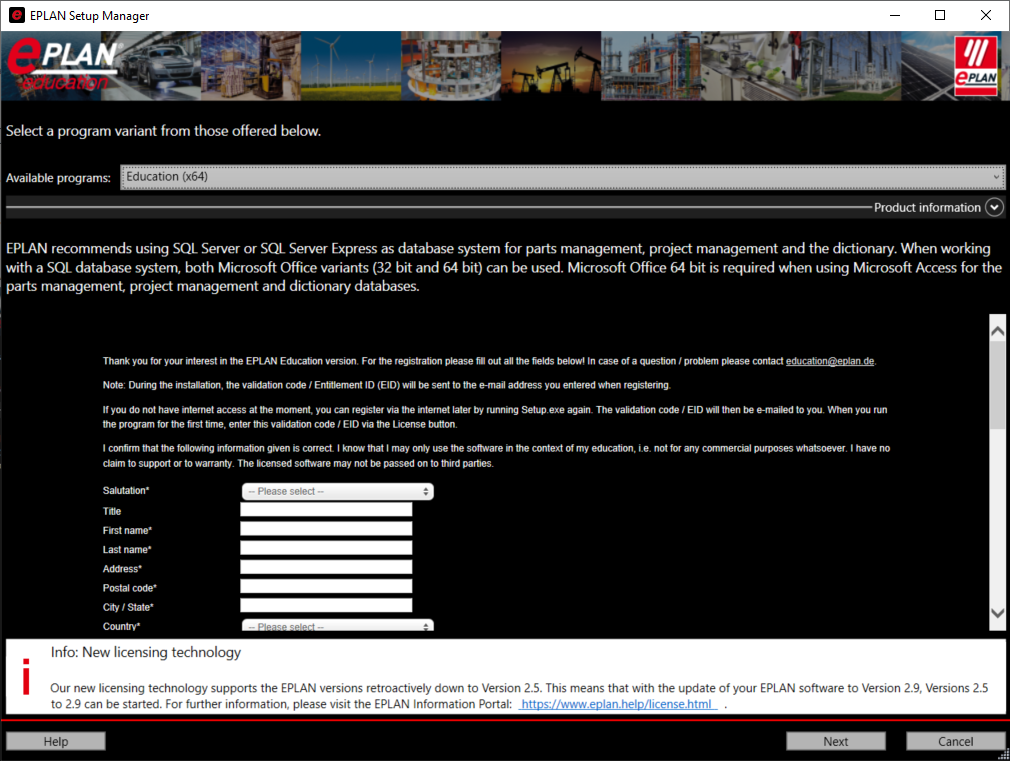Click the registration form scroll up arrow

click(997, 331)
